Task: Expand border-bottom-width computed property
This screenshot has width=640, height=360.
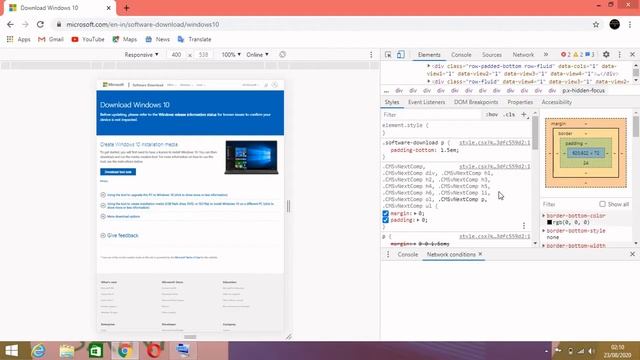Action: click(x=544, y=246)
